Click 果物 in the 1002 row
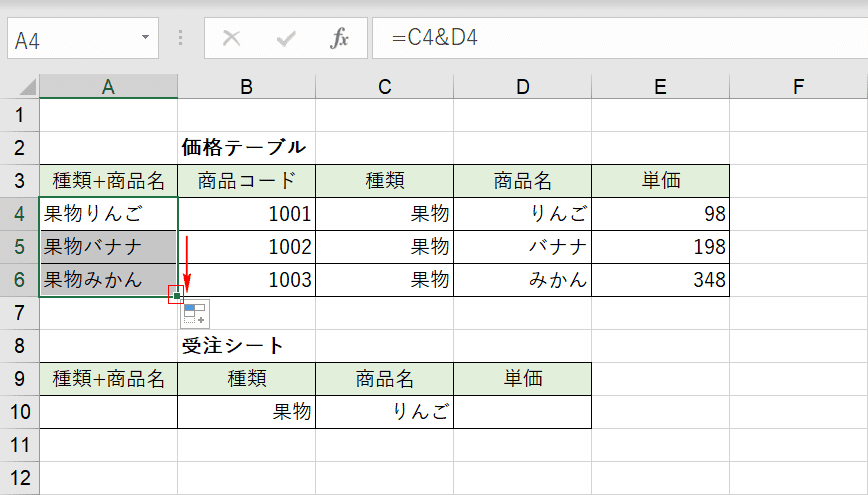Image resolution: width=868 pixels, height=495 pixels. [x=385, y=247]
